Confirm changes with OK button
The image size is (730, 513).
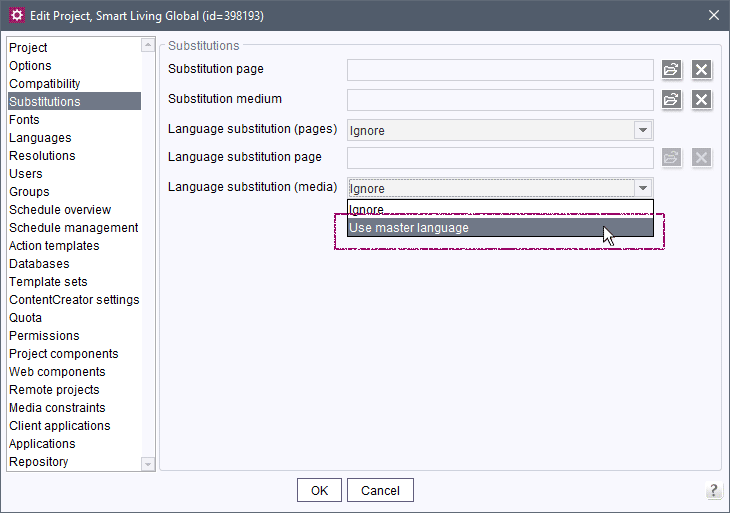(x=319, y=490)
